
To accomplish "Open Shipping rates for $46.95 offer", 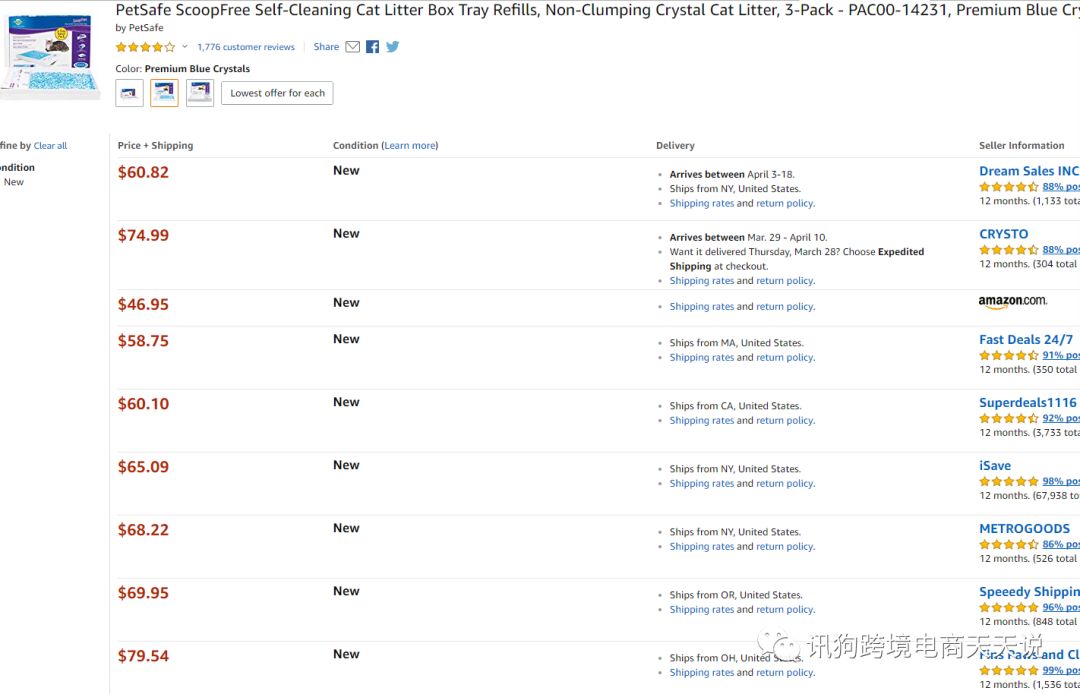I will pos(702,307).
